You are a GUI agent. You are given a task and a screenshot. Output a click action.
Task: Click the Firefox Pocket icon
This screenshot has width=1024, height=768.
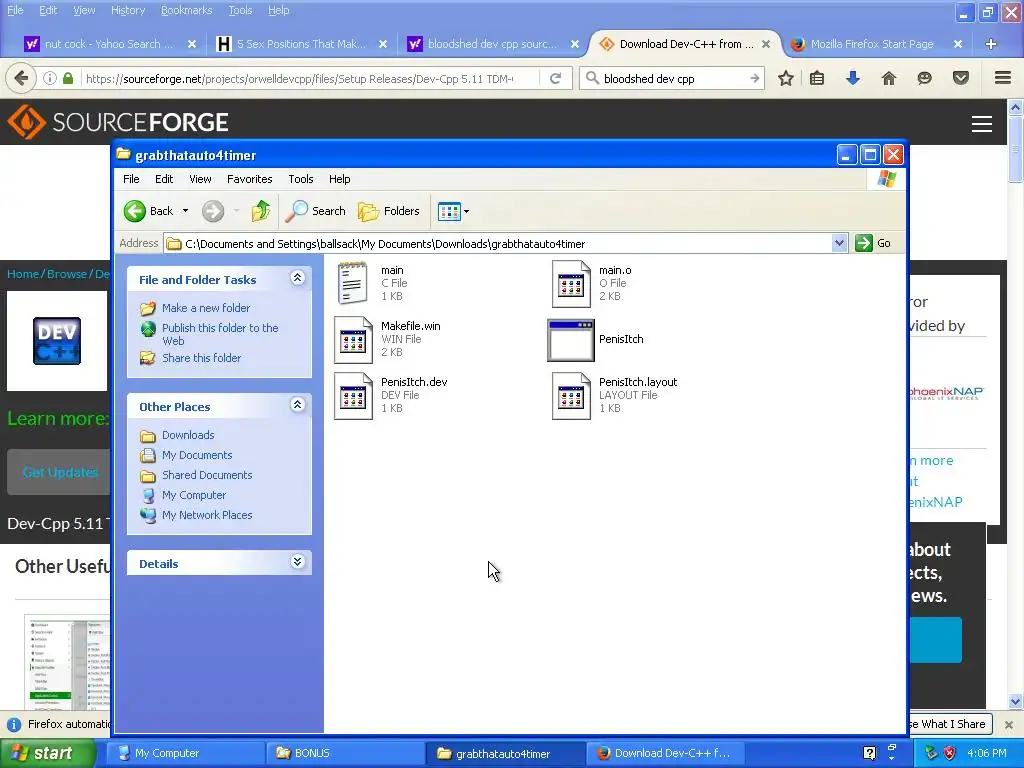click(961, 78)
